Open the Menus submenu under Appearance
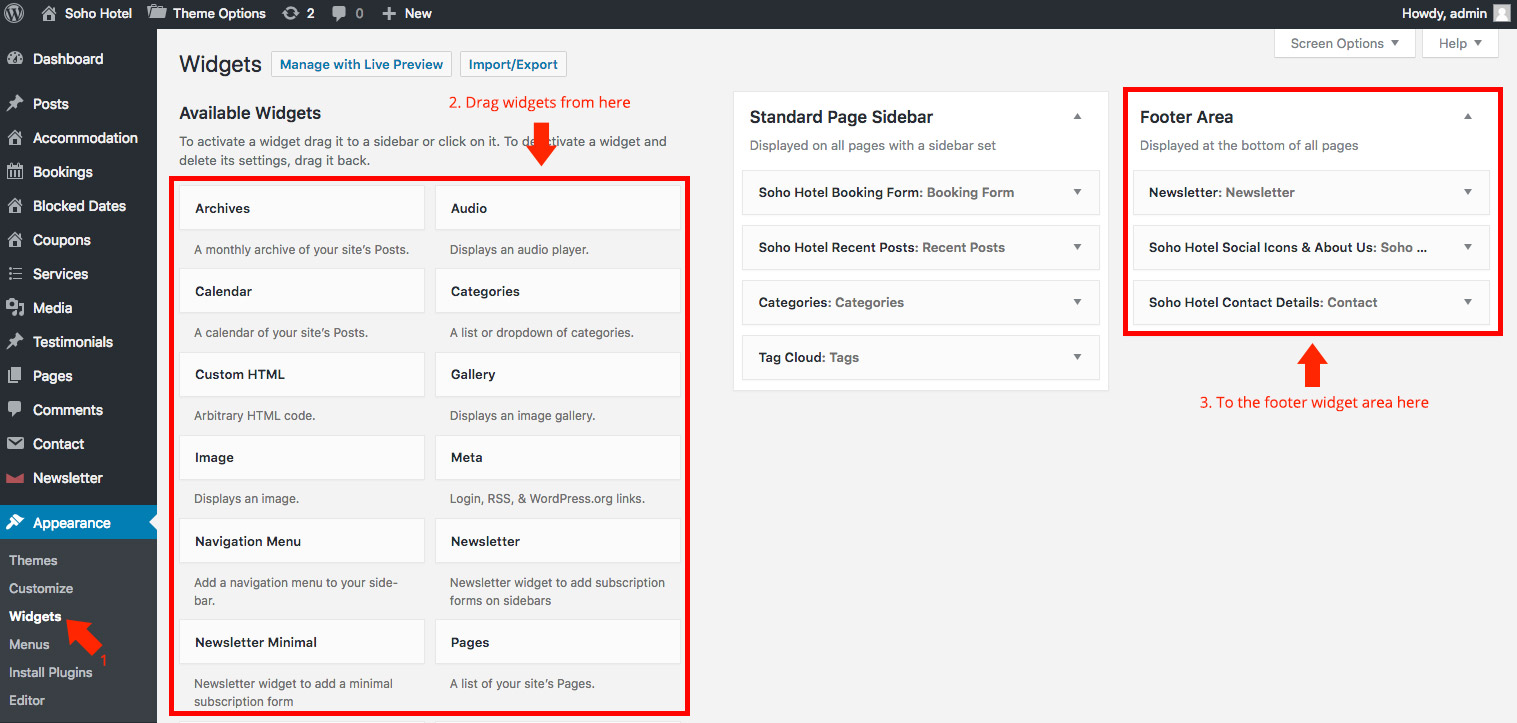 [x=29, y=644]
